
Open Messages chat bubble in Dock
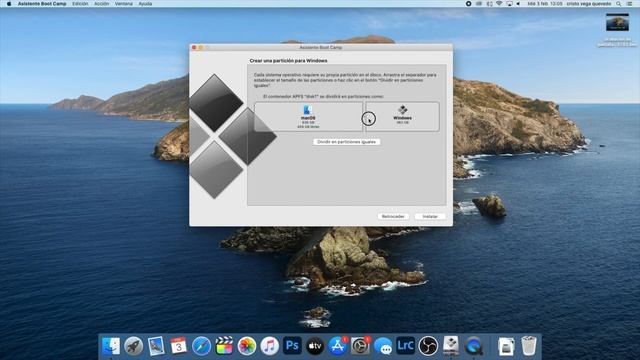tap(383, 346)
